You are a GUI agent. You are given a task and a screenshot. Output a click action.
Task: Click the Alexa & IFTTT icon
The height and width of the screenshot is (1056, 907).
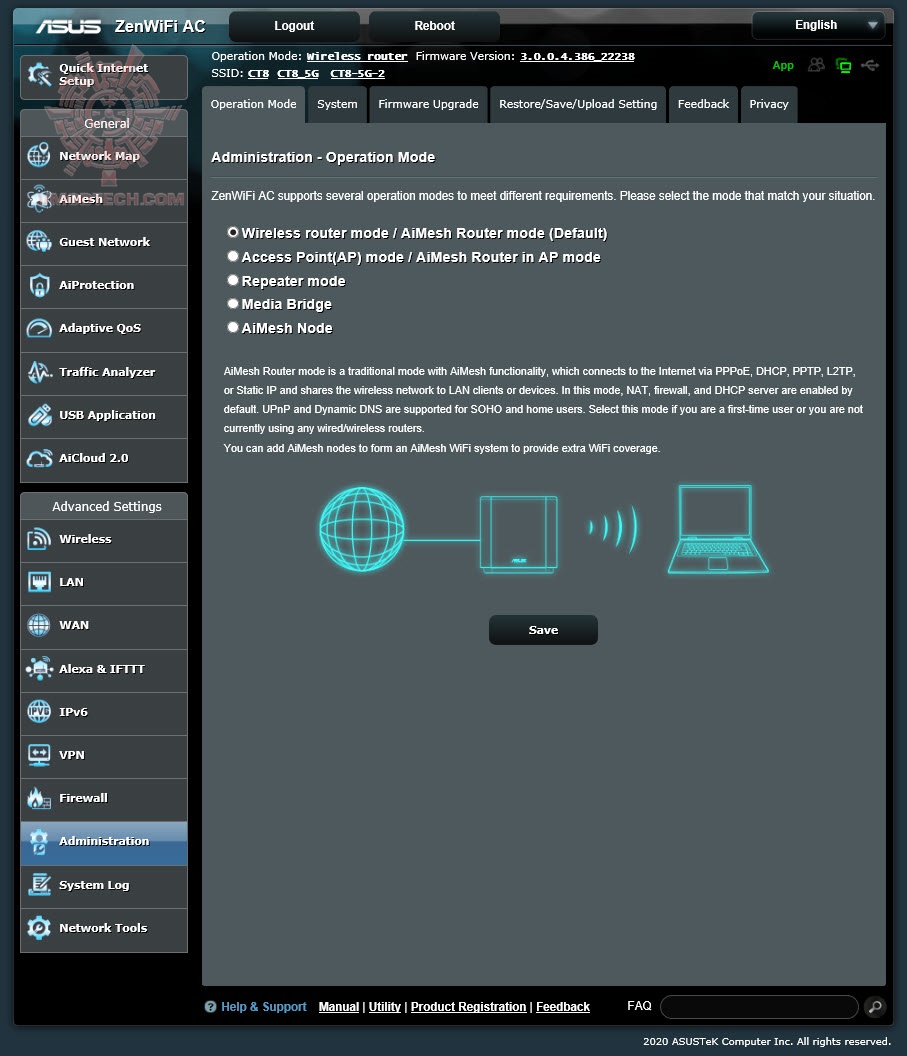[x=39, y=669]
